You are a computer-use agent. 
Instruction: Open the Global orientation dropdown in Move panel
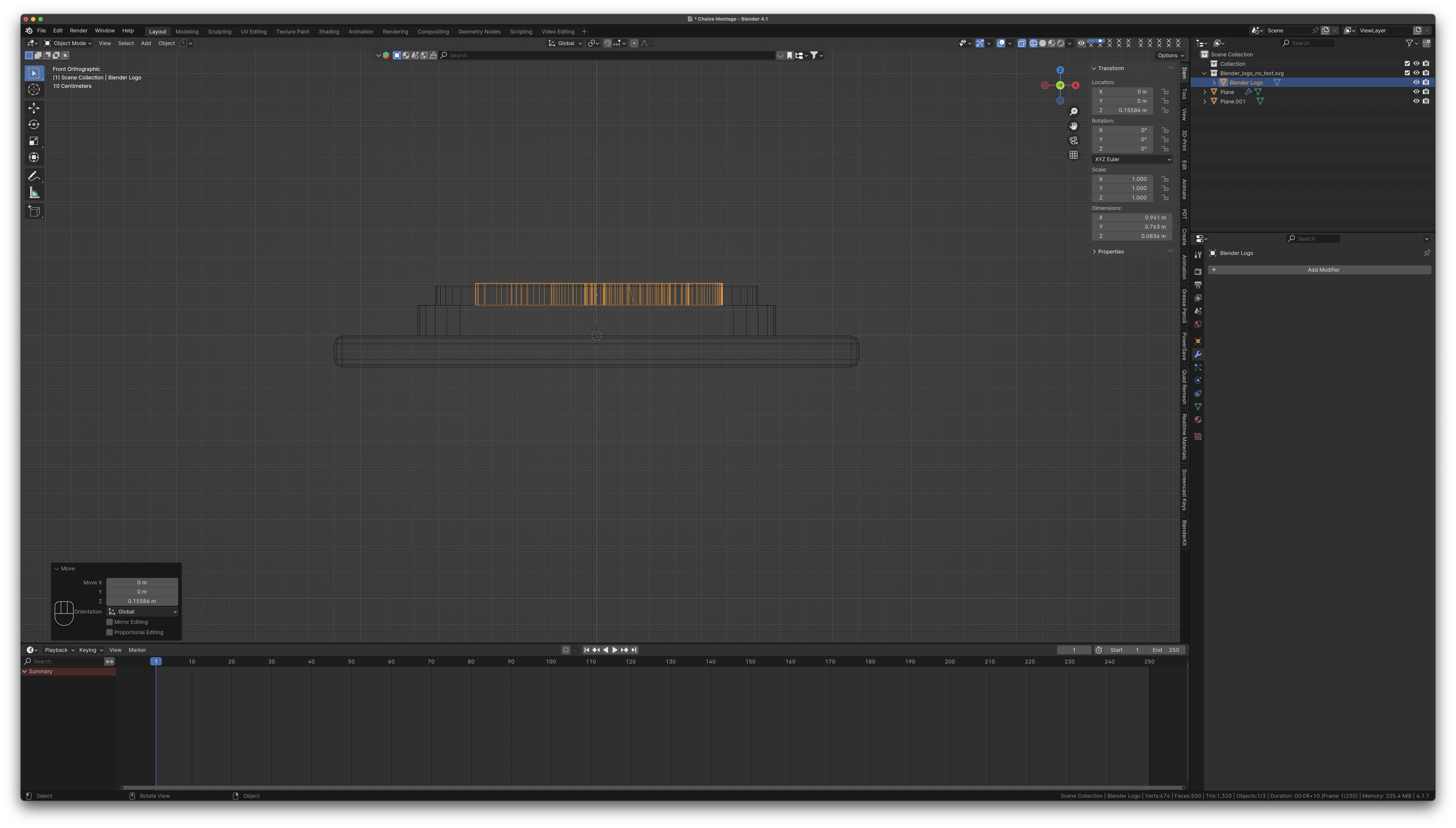click(x=142, y=612)
